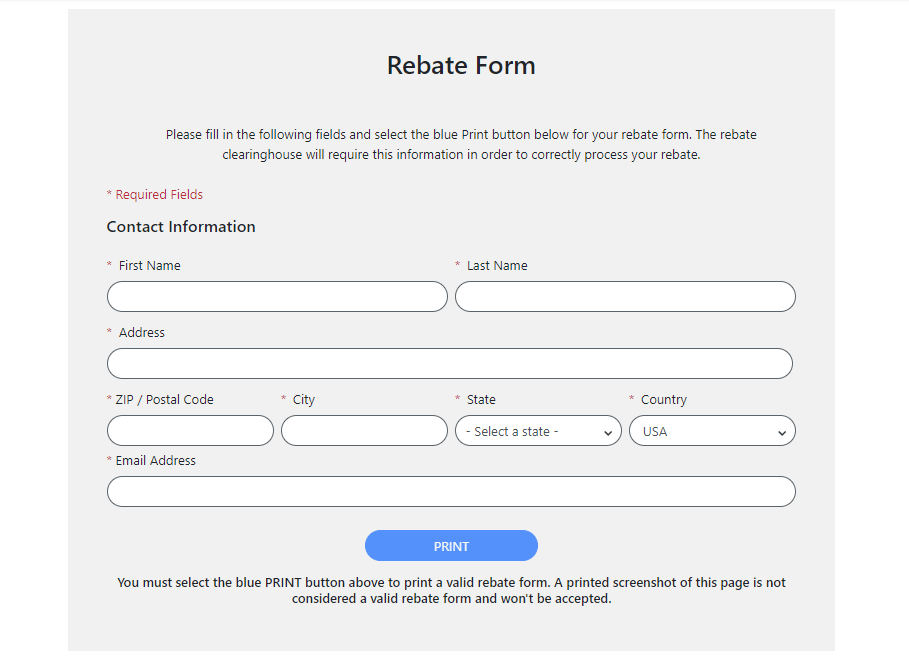Click the red asterisk beside First Name

click(x=109, y=264)
